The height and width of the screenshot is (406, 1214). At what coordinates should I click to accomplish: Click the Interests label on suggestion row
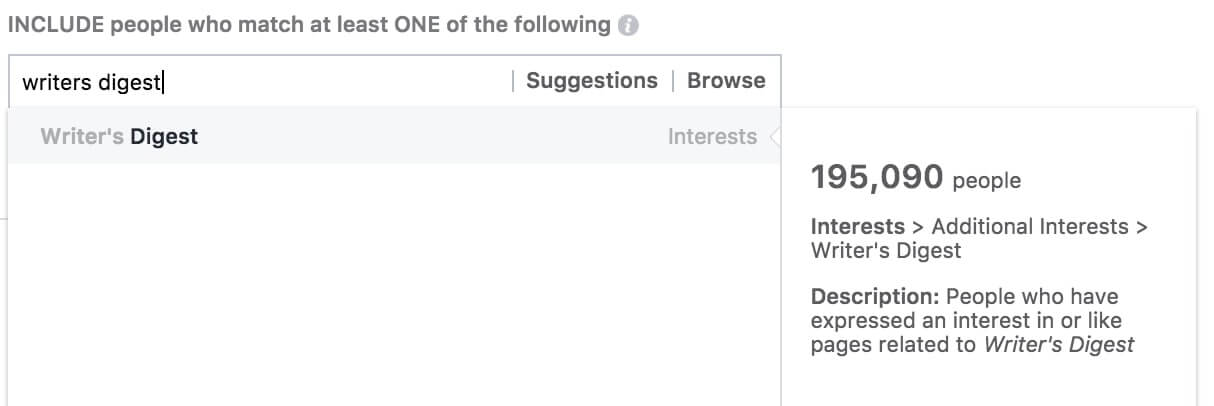click(x=712, y=136)
